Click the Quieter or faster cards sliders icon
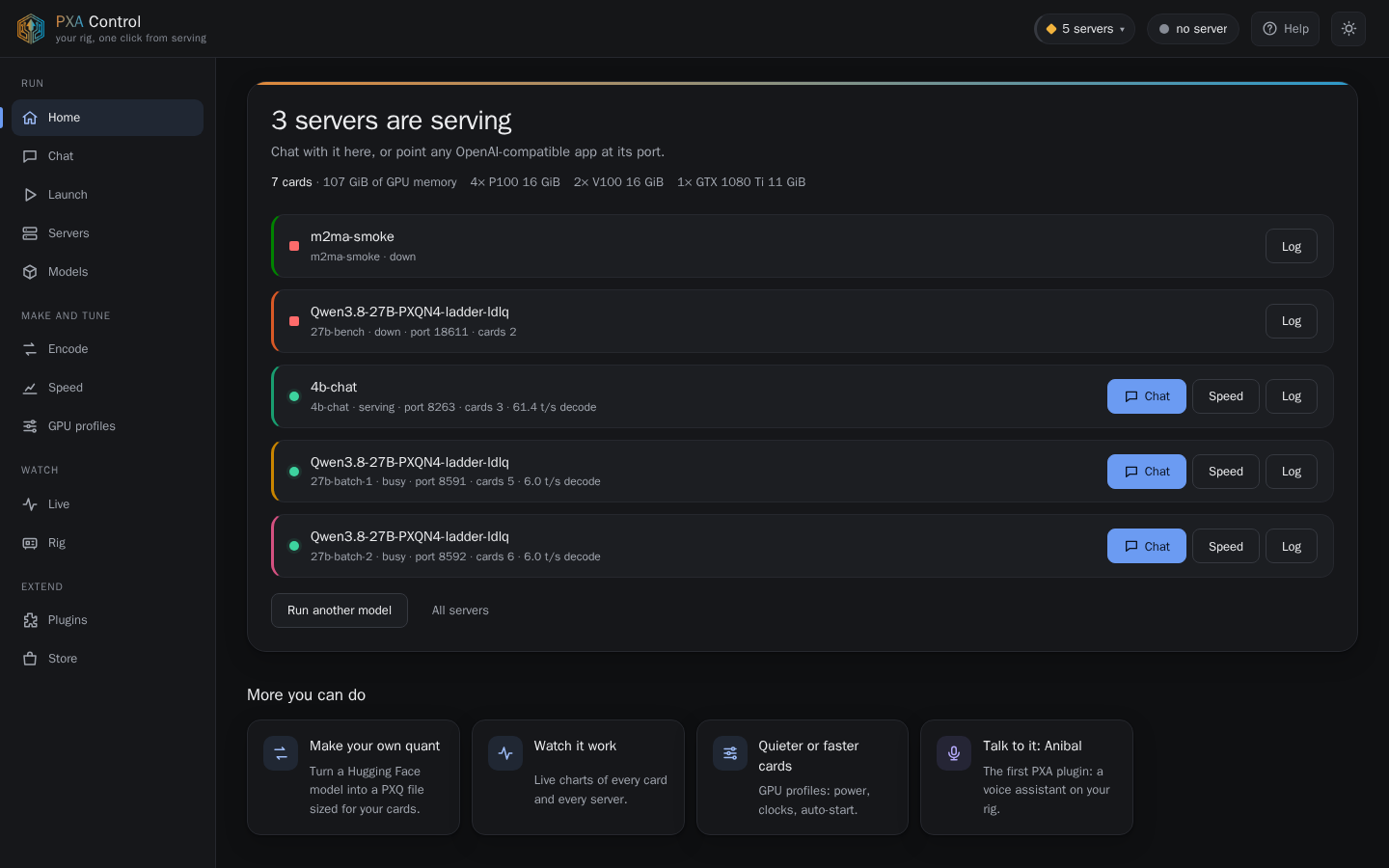This screenshot has height=868, width=1389. point(730,753)
